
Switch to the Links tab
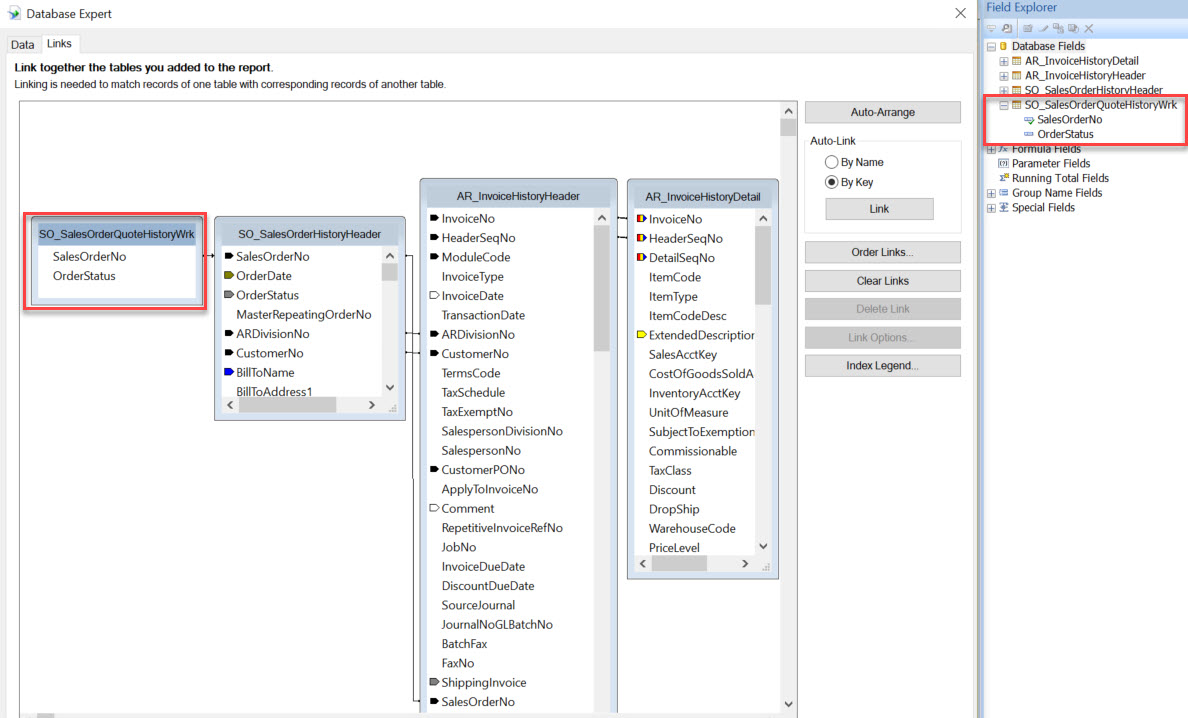(59, 44)
